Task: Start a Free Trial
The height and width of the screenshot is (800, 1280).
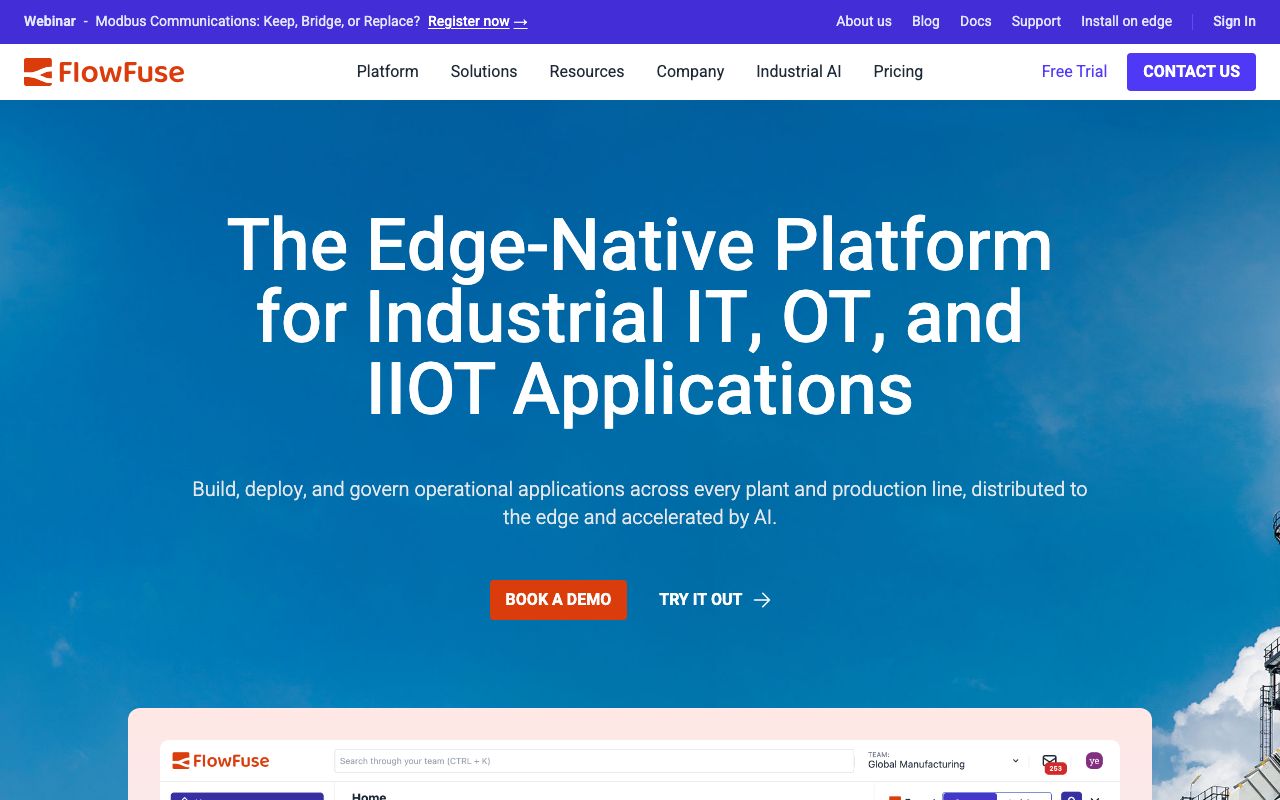Action: tap(1074, 72)
